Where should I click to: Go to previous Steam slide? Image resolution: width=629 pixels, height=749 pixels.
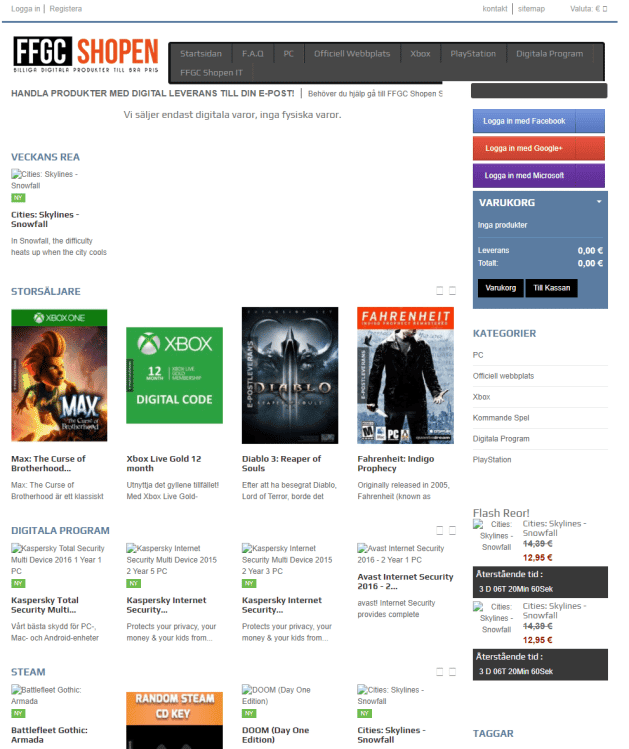pyautogui.click(x=439, y=672)
